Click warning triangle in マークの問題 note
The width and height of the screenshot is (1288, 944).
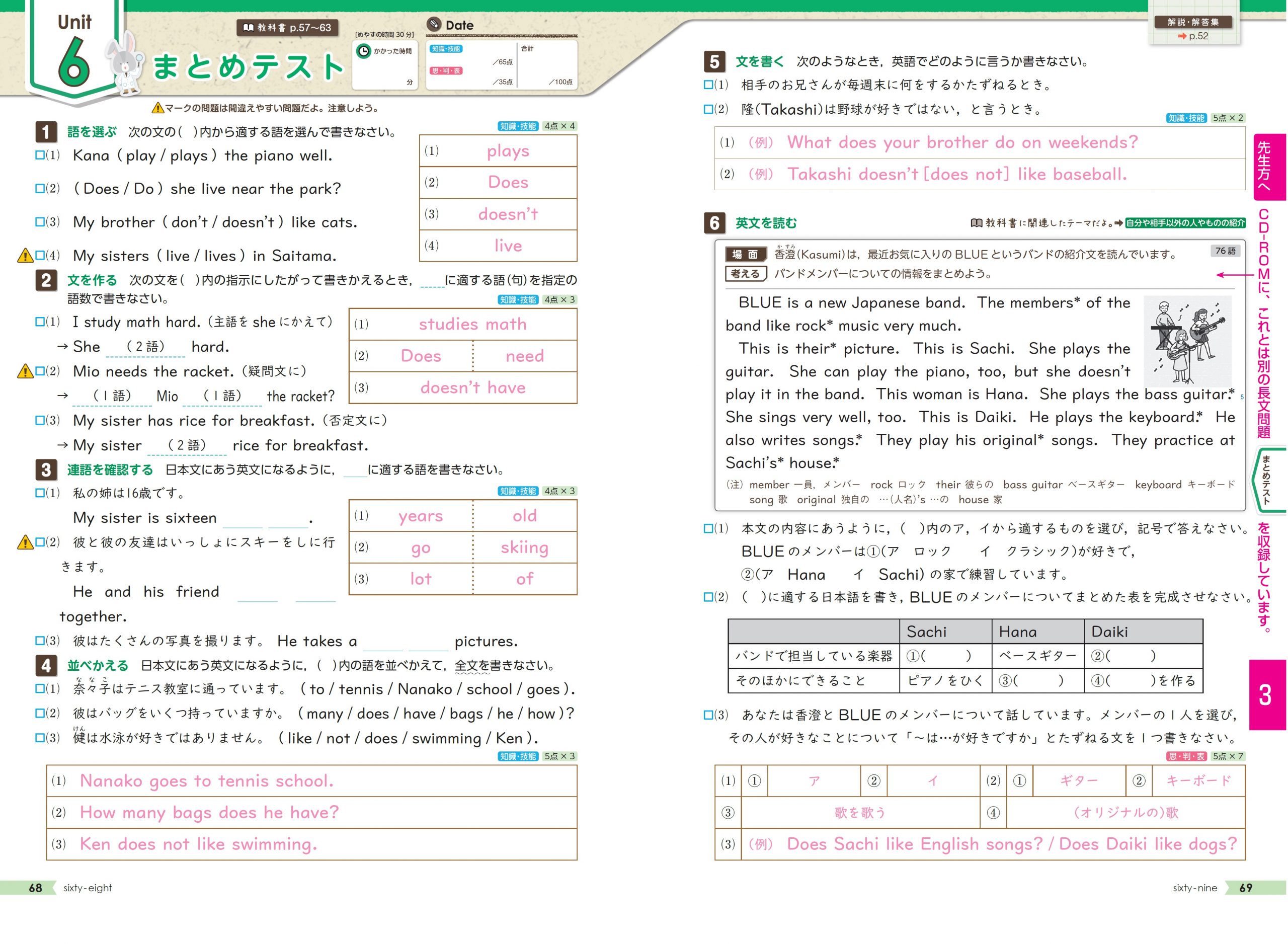157,107
